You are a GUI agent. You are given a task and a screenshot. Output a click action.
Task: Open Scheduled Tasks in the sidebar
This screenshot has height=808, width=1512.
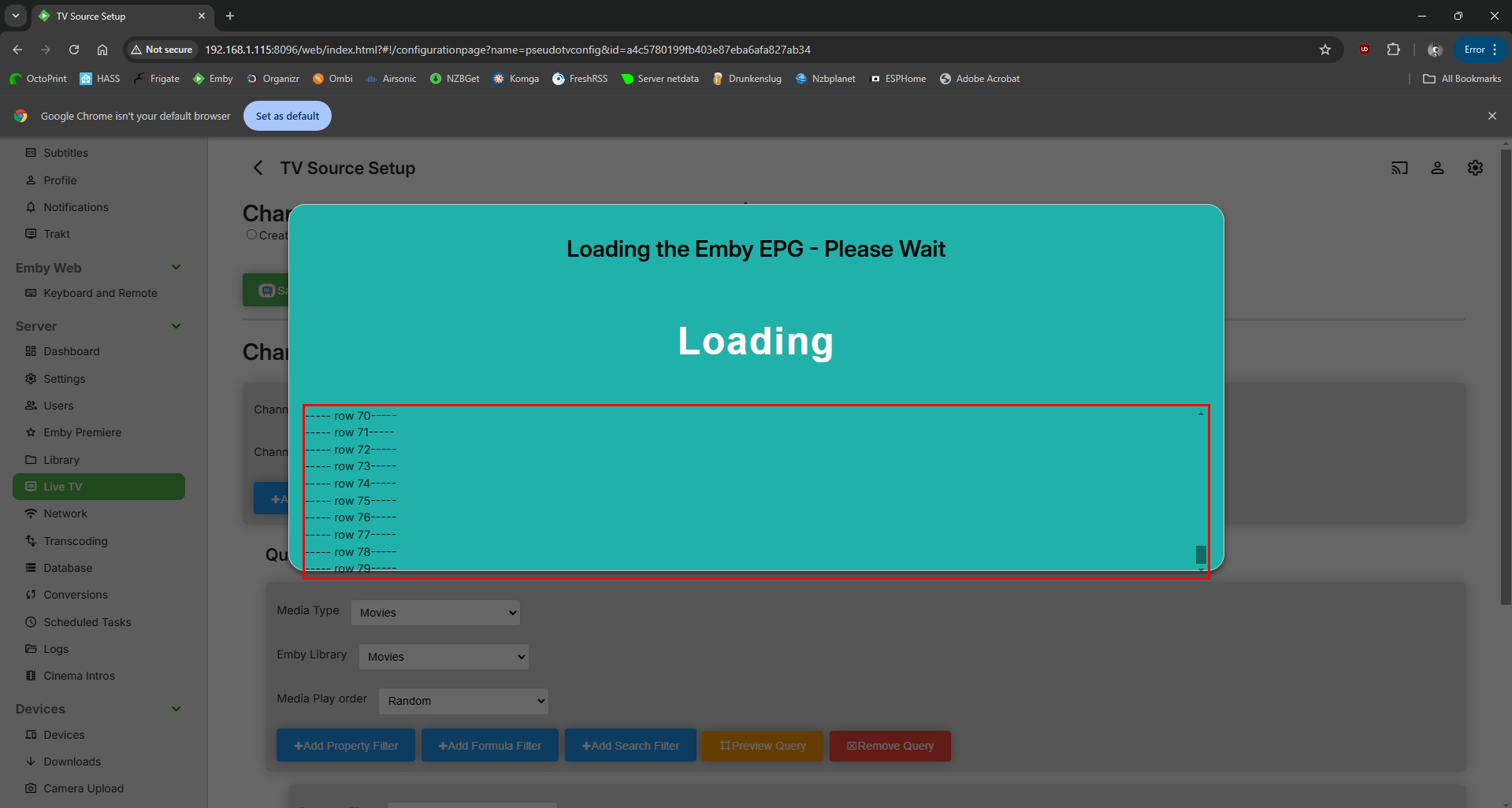(x=87, y=622)
